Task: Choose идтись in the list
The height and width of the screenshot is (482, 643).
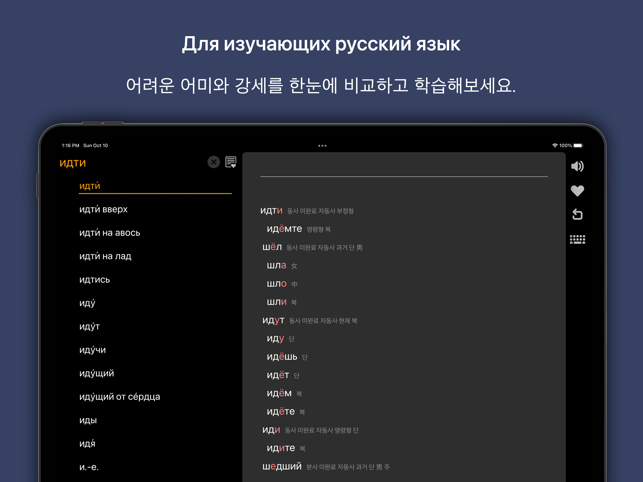Action: [x=94, y=280]
